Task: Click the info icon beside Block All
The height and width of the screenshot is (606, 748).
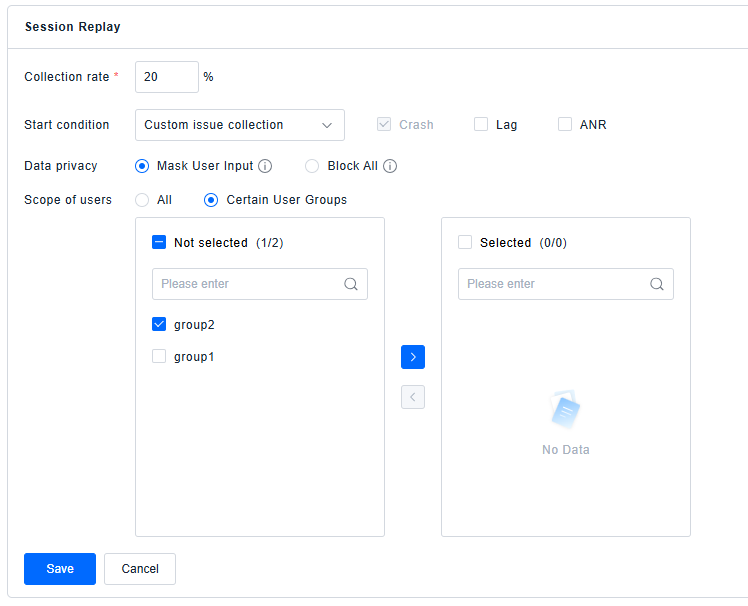Action: tap(390, 166)
